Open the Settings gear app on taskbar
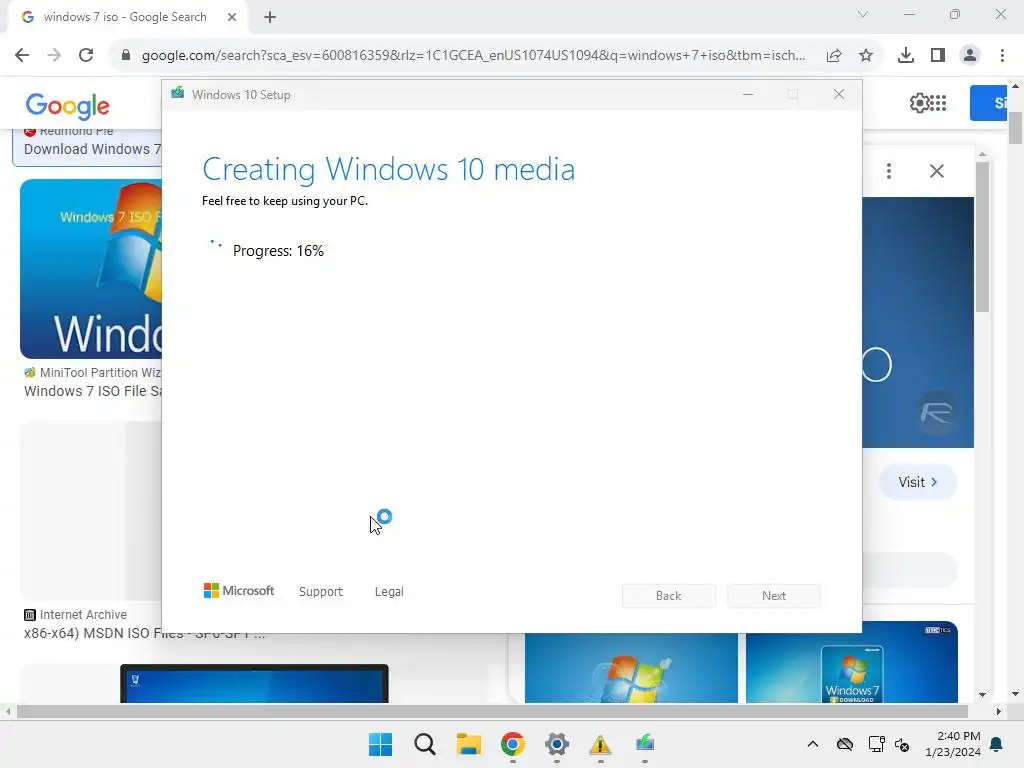Image resolution: width=1024 pixels, height=768 pixels. pos(556,744)
